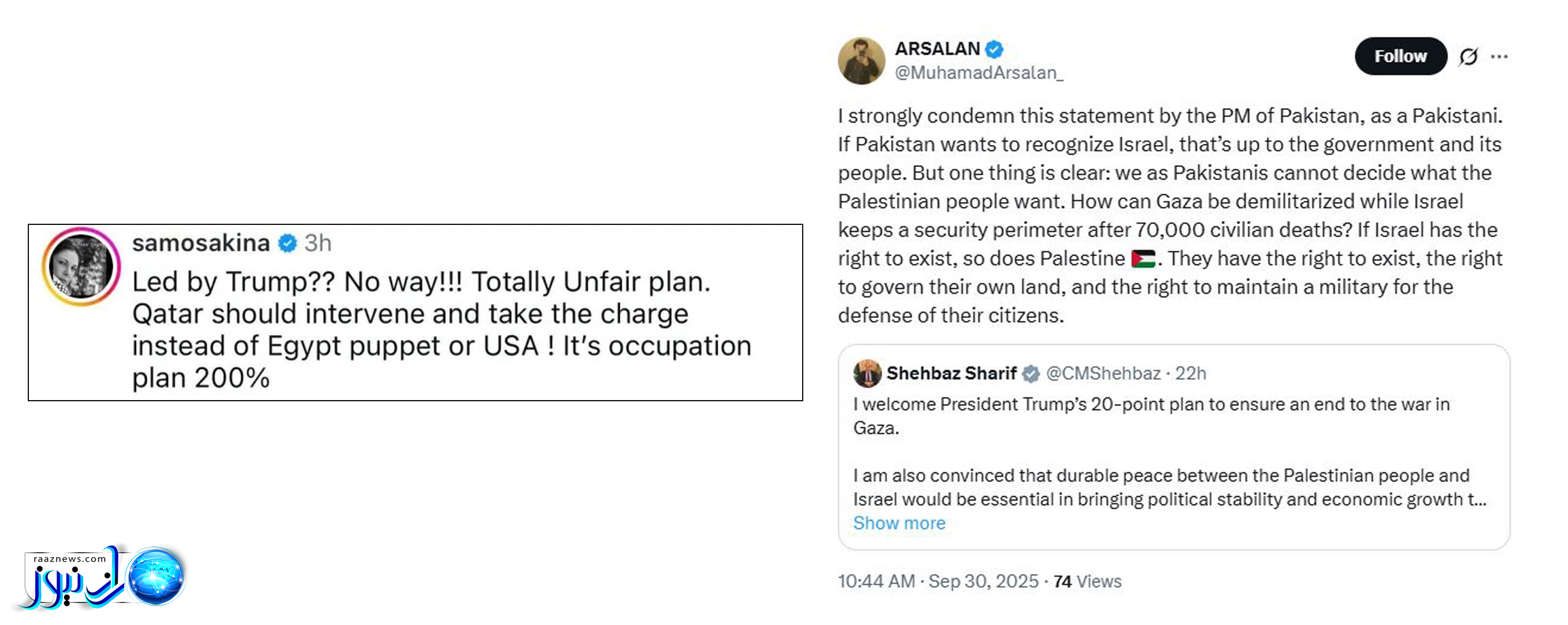The width and height of the screenshot is (1568, 625).
Task: Click the Follow button on ARSALAN's post
Action: 1400,56
